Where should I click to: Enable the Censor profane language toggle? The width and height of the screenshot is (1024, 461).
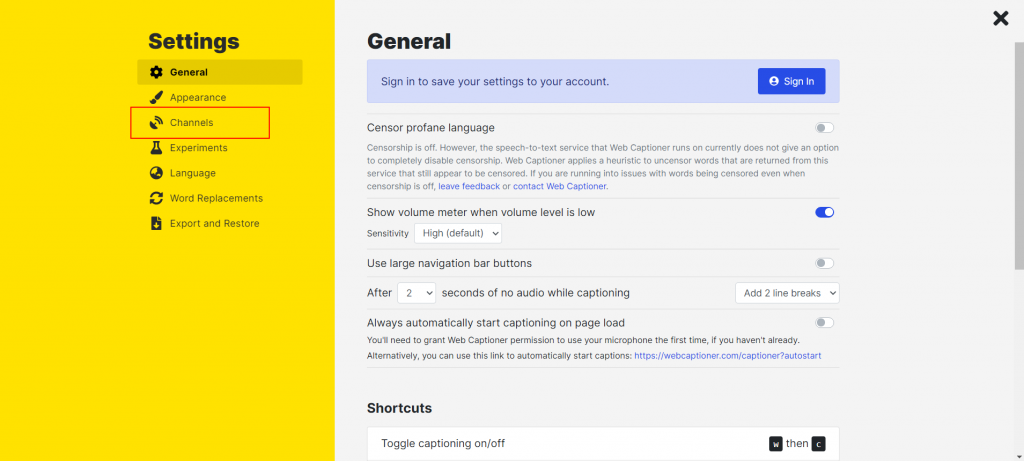click(x=825, y=128)
